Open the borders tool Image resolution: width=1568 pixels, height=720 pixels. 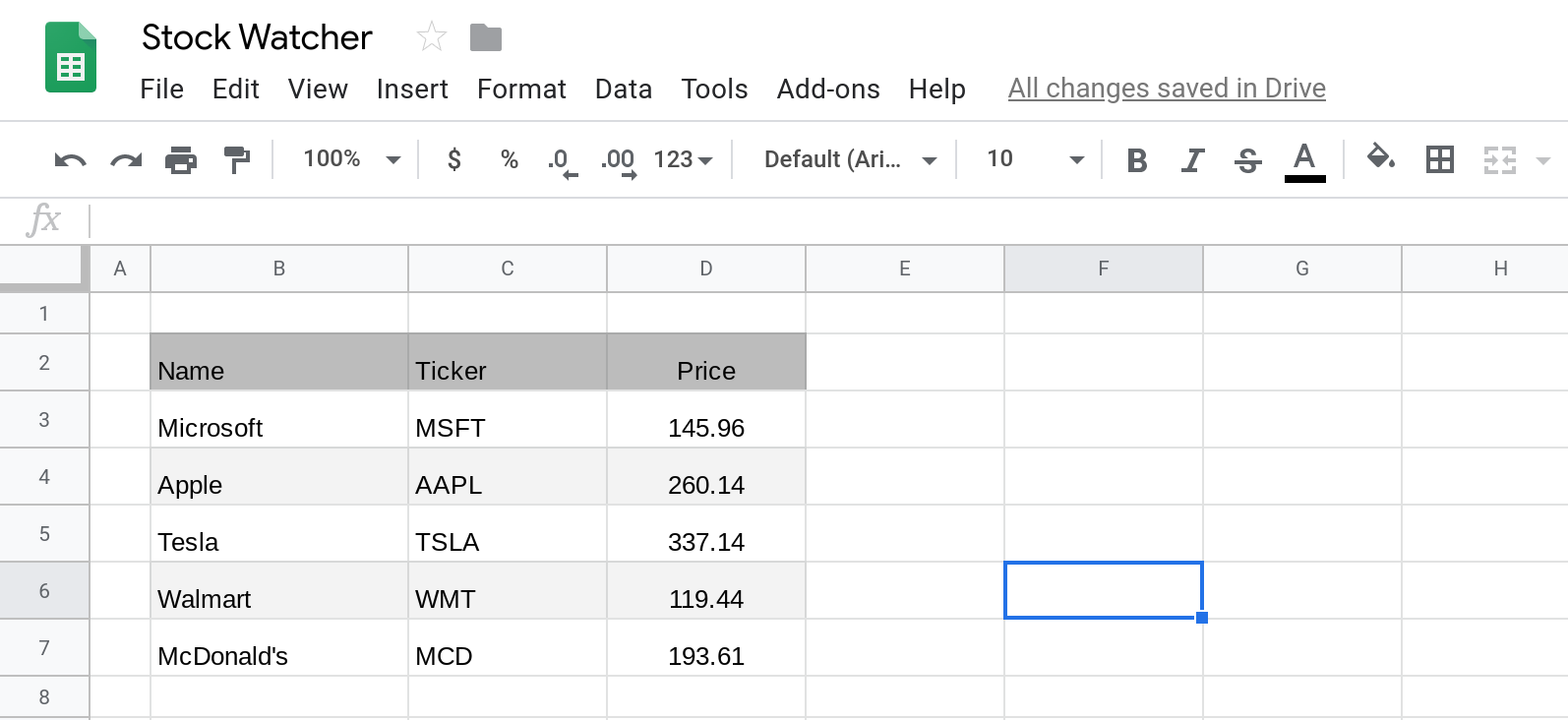coord(1440,159)
